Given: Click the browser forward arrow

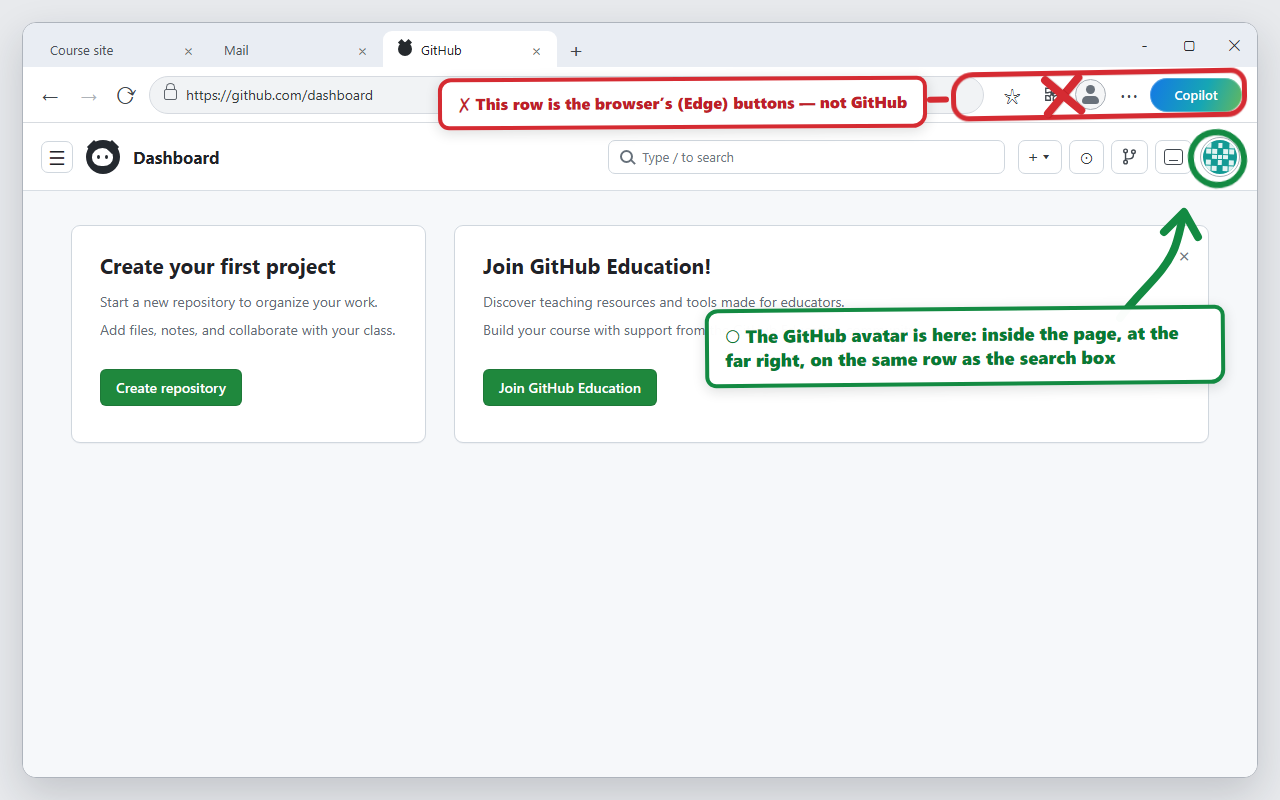Looking at the screenshot, I should pyautogui.click(x=89, y=96).
